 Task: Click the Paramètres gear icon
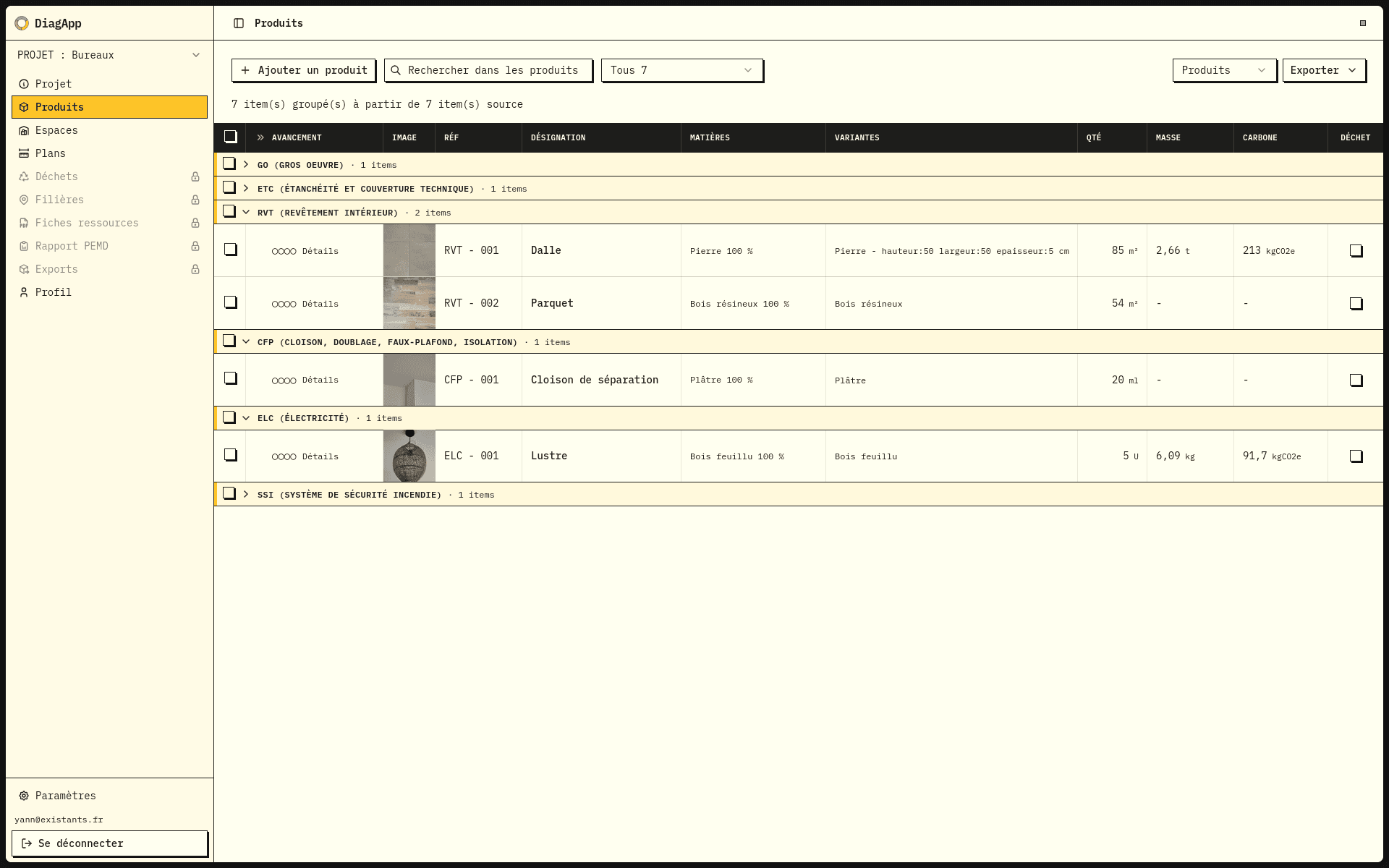(24, 796)
